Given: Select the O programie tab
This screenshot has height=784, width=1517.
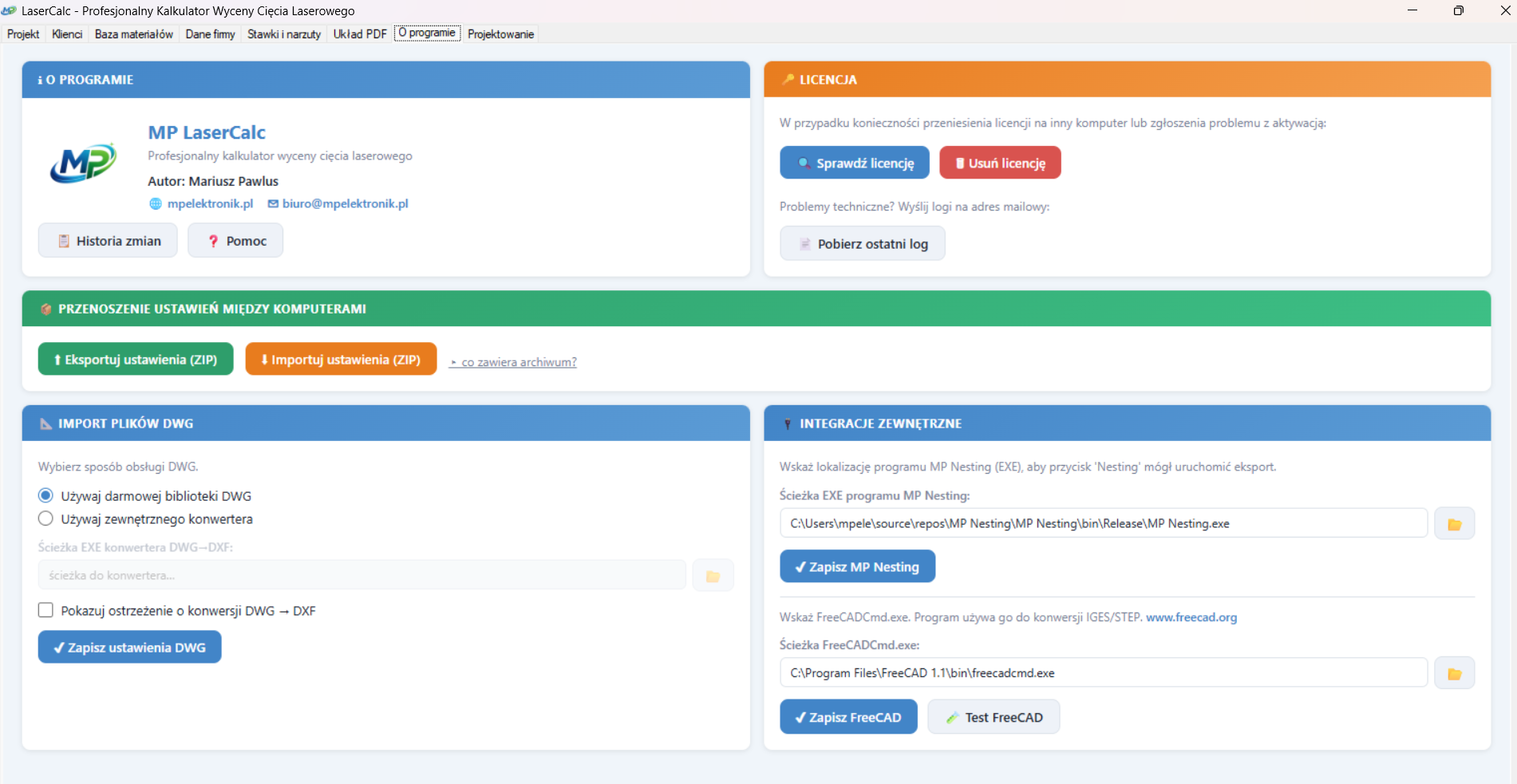Looking at the screenshot, I should click(427, 33).
